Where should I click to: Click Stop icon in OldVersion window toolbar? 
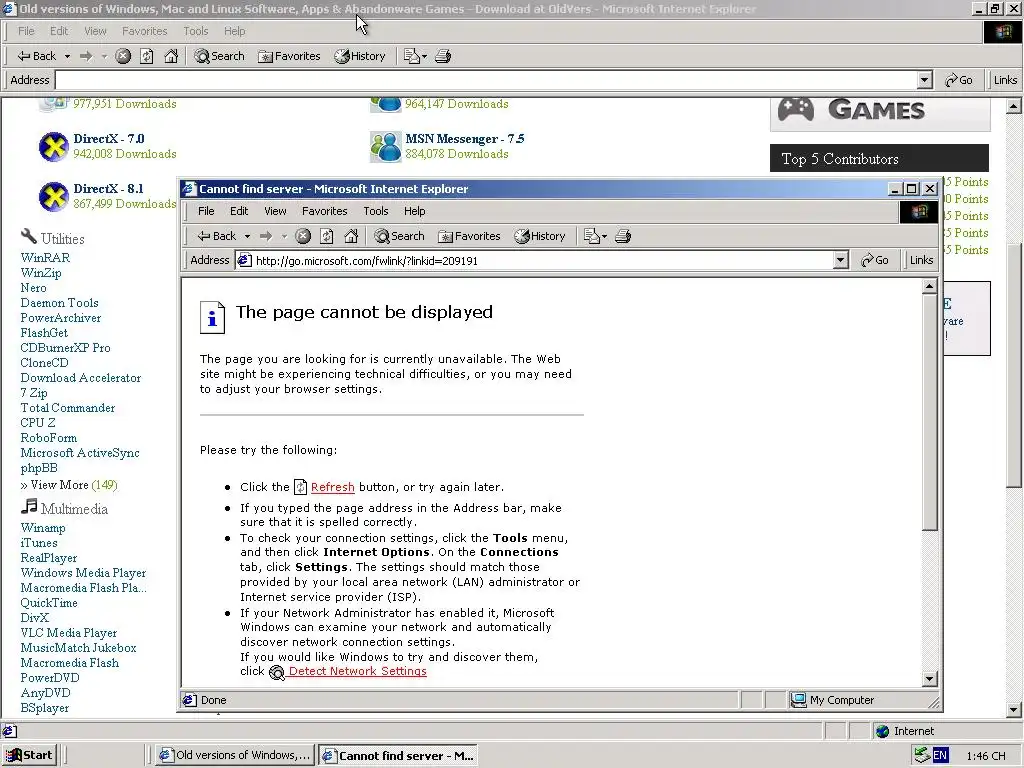[123, 56]
